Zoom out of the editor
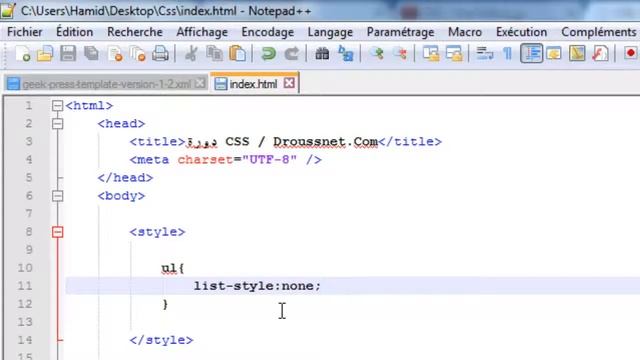 coord(400,53)
